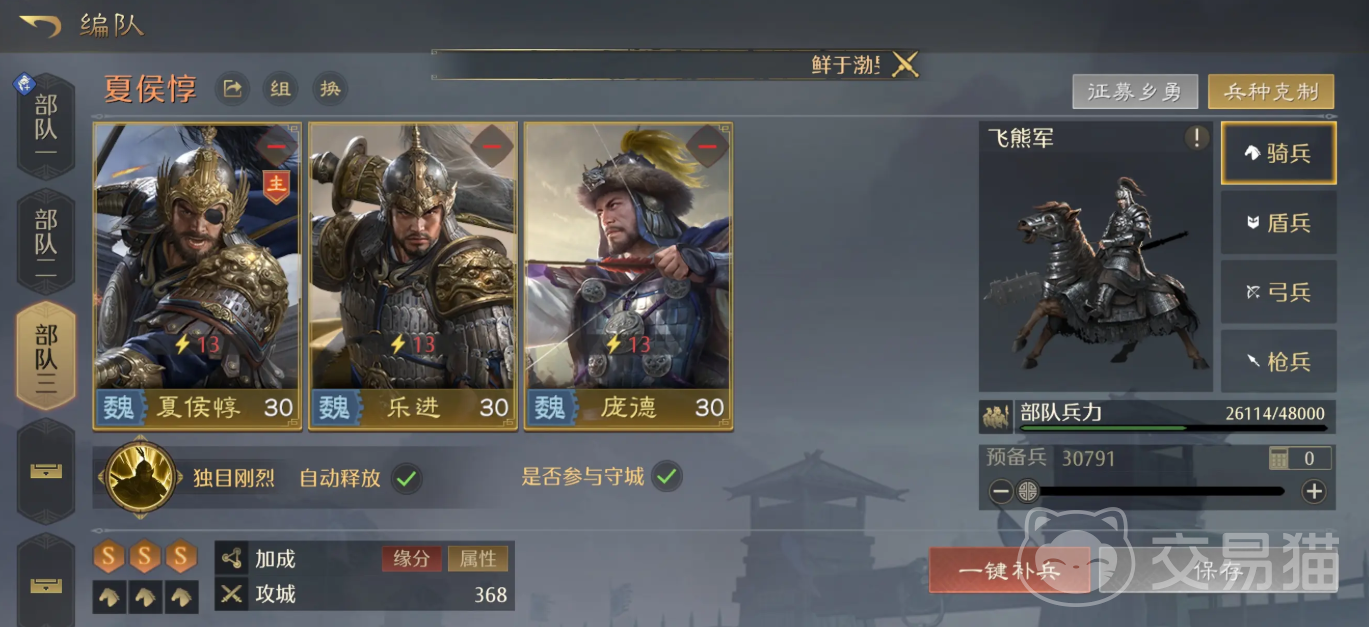Screen dimensions: 1369x627
Task: Open the calculator icon beside reserve troops
Action: coord(1279,459)
